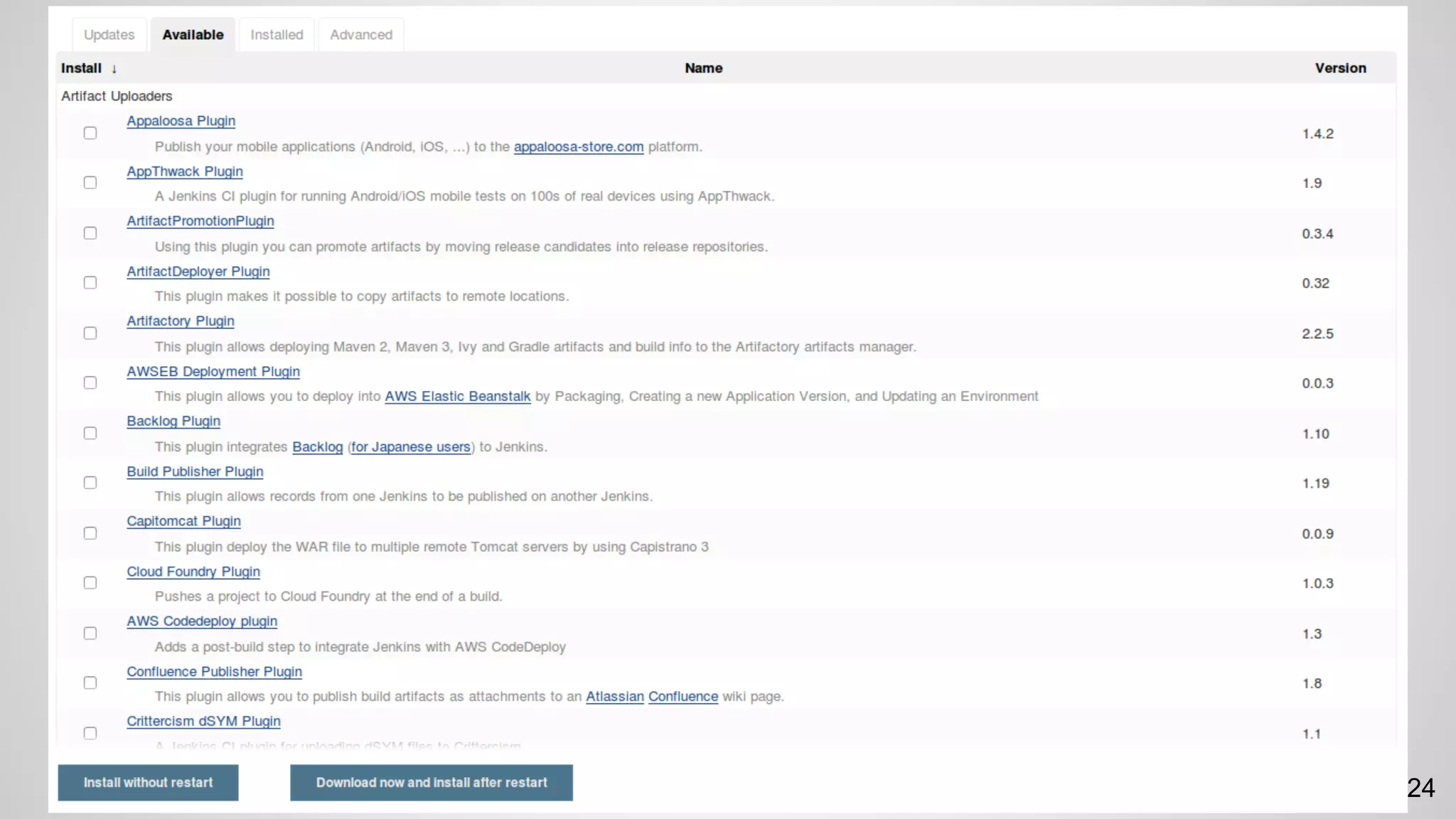
Task: Enable the Backlog Plugin checkbox
Action: (x=90, y=433)
